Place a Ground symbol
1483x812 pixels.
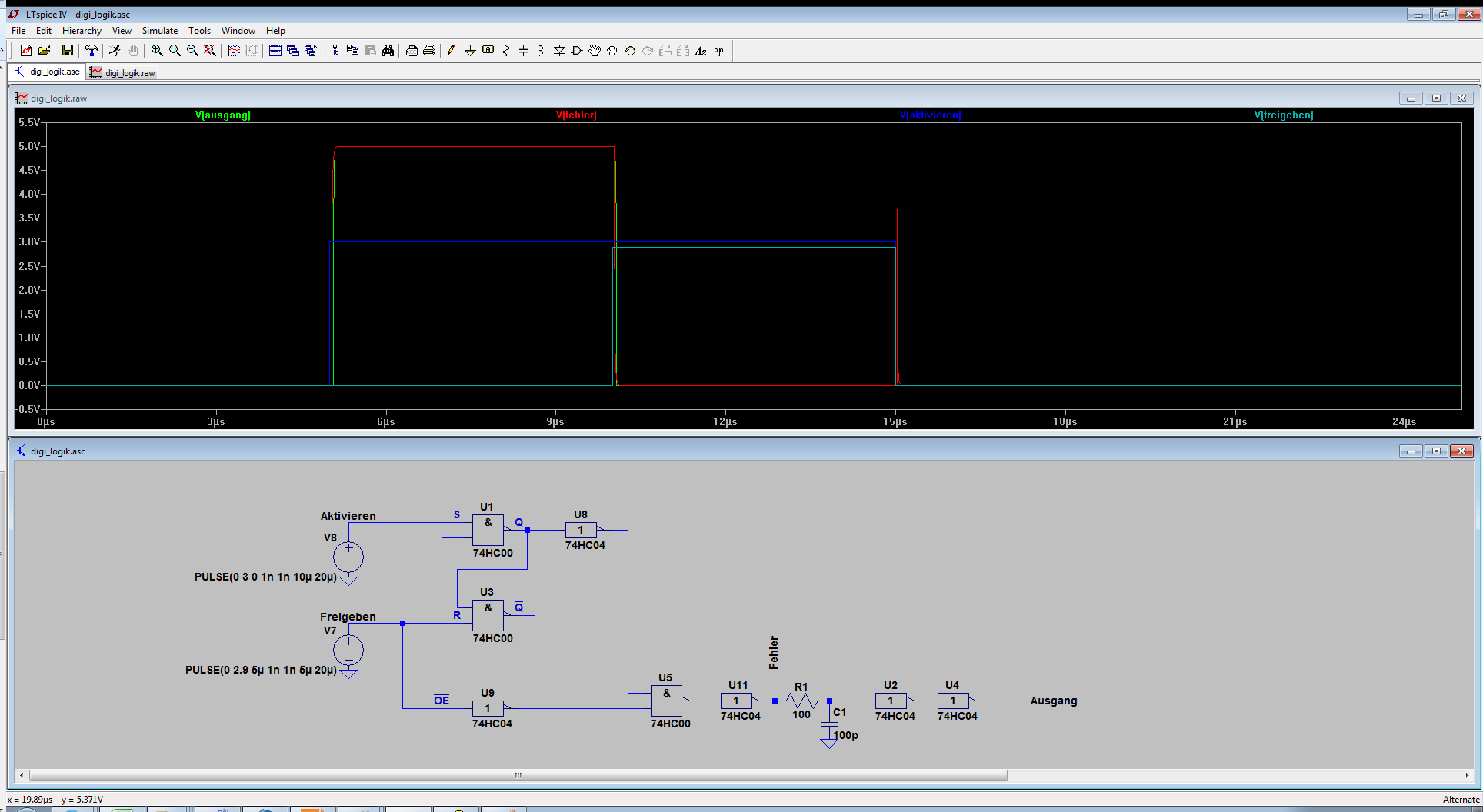[x=470, y=50]
